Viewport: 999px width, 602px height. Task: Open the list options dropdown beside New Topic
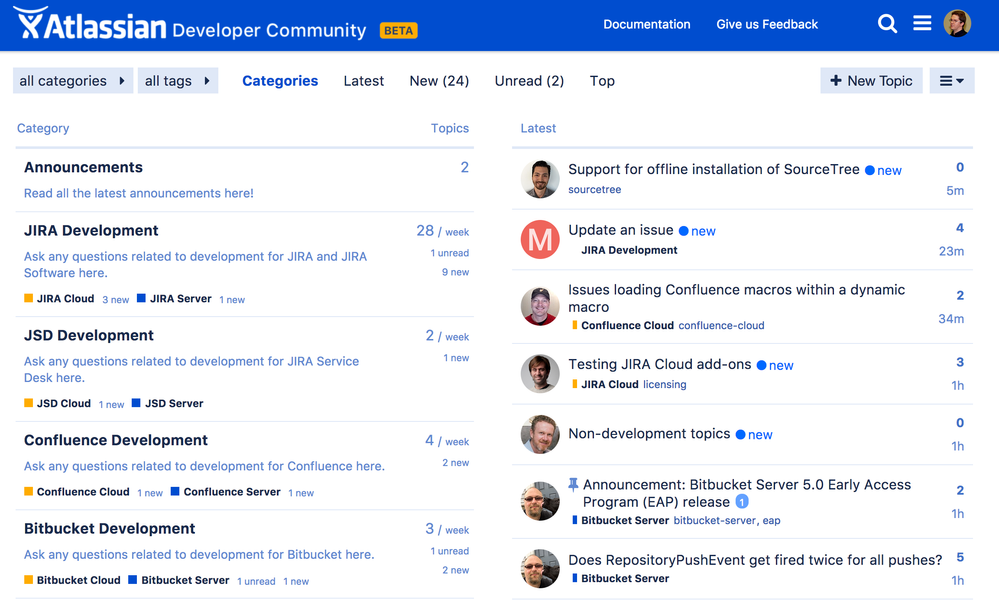(951, 81)
